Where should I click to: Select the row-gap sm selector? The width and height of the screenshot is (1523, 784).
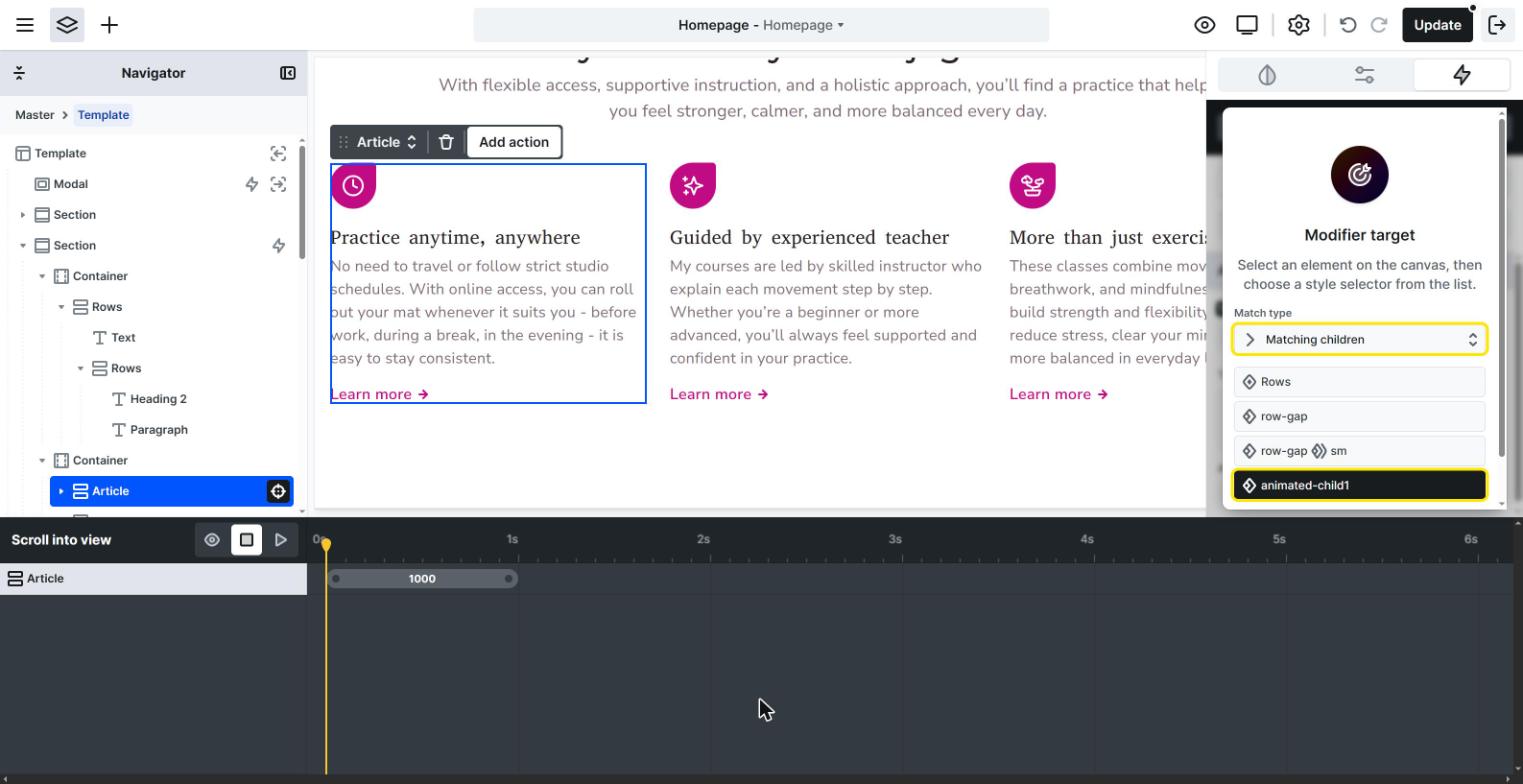(x=1360, y=451)
